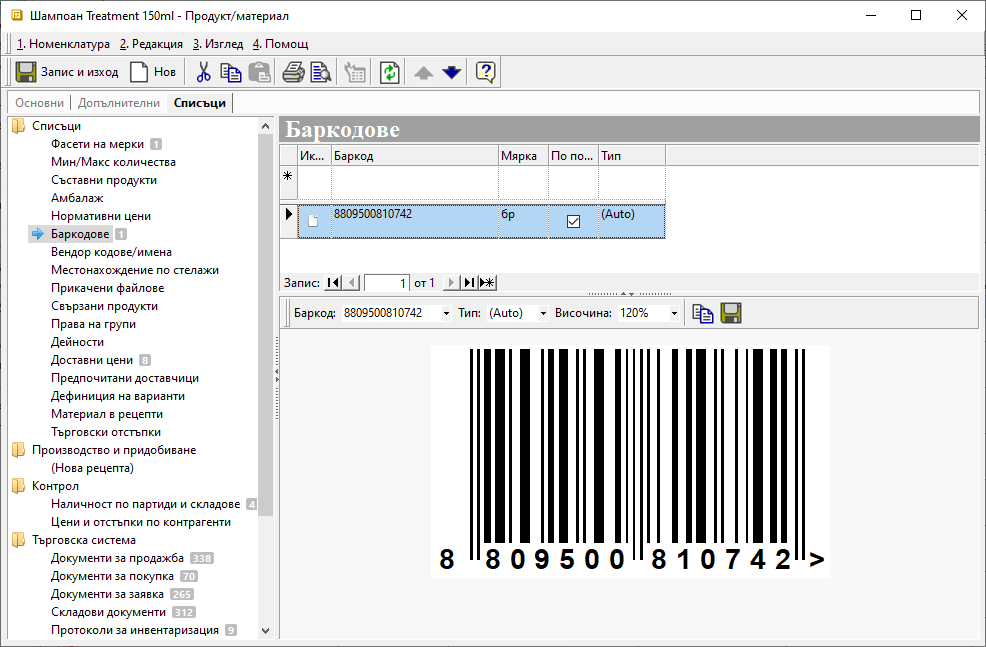Click the (Auto) type cell in barcode row
Screen dimensions: 986x647
[631, 221]
